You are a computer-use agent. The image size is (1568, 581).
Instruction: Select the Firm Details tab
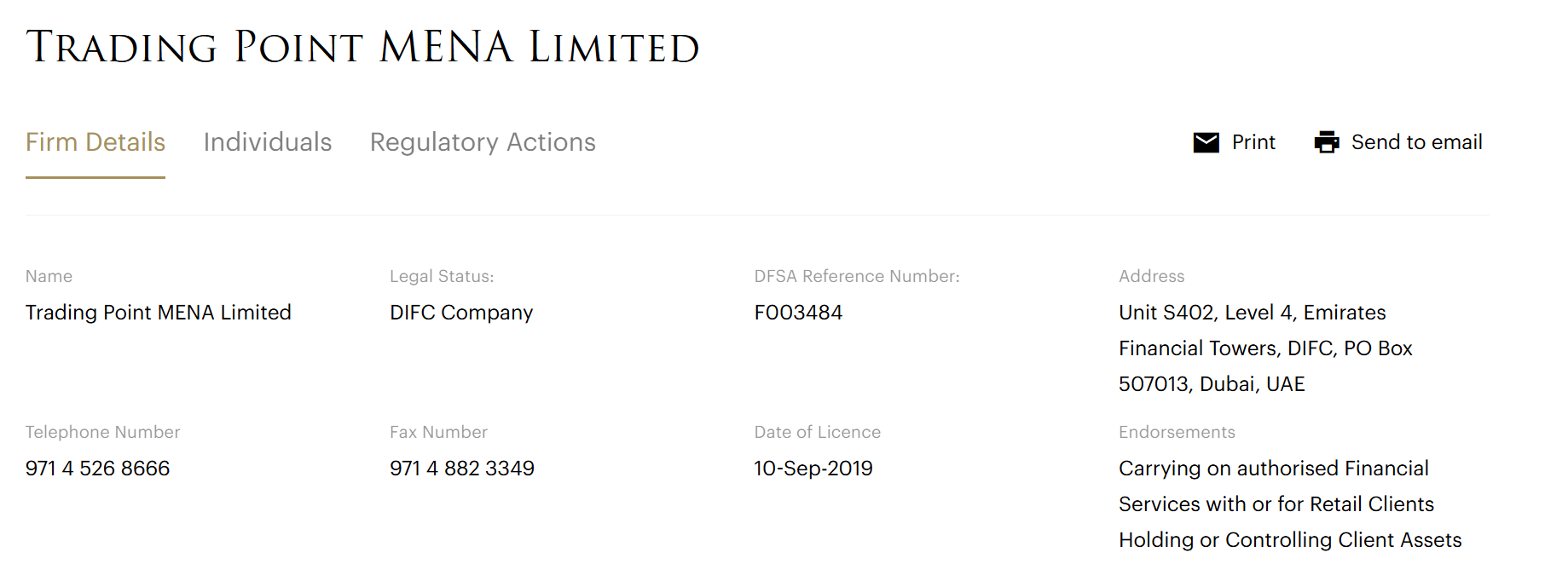point(95,142)
